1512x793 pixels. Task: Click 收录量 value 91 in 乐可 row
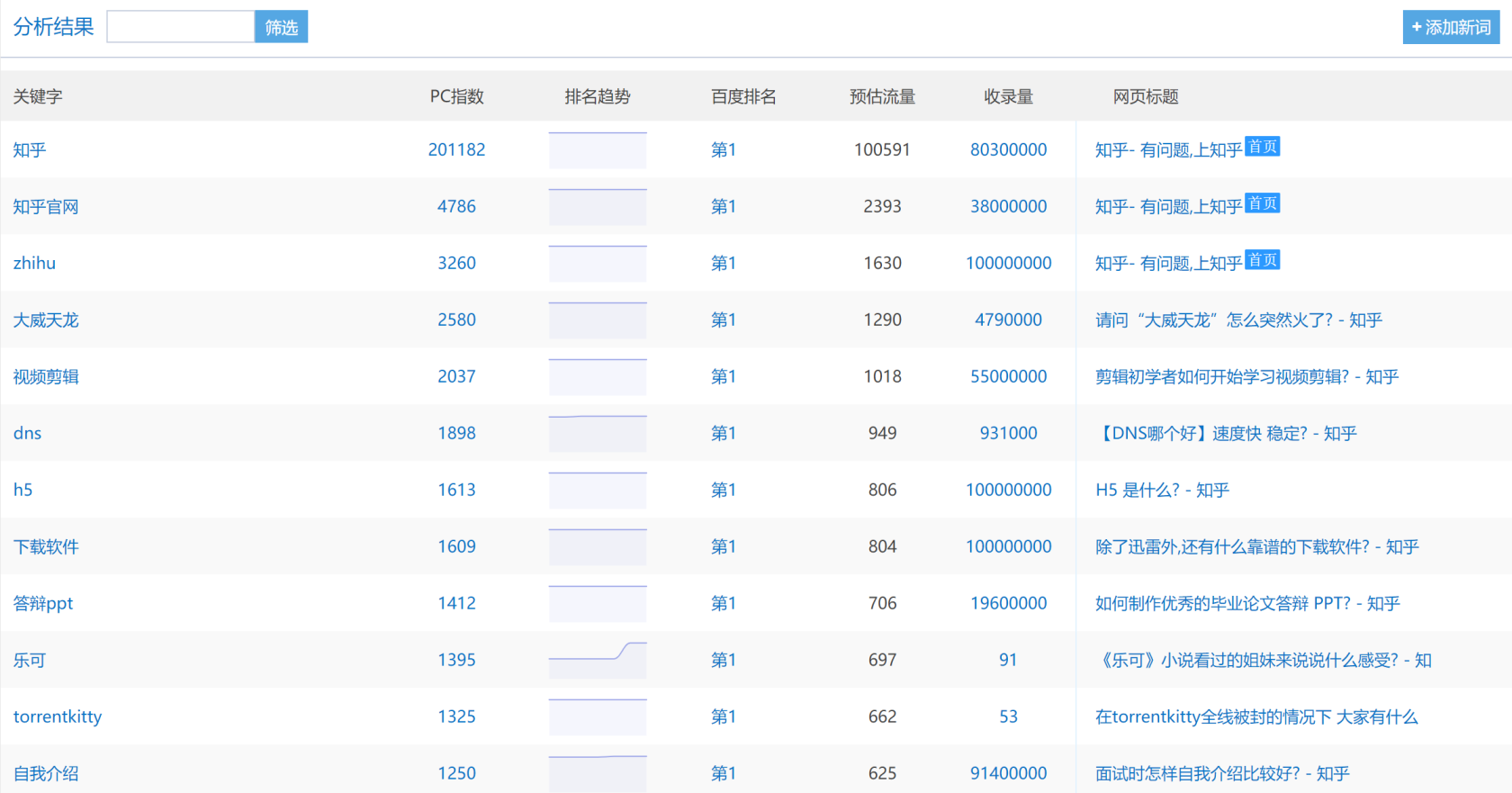point(1008,660)
